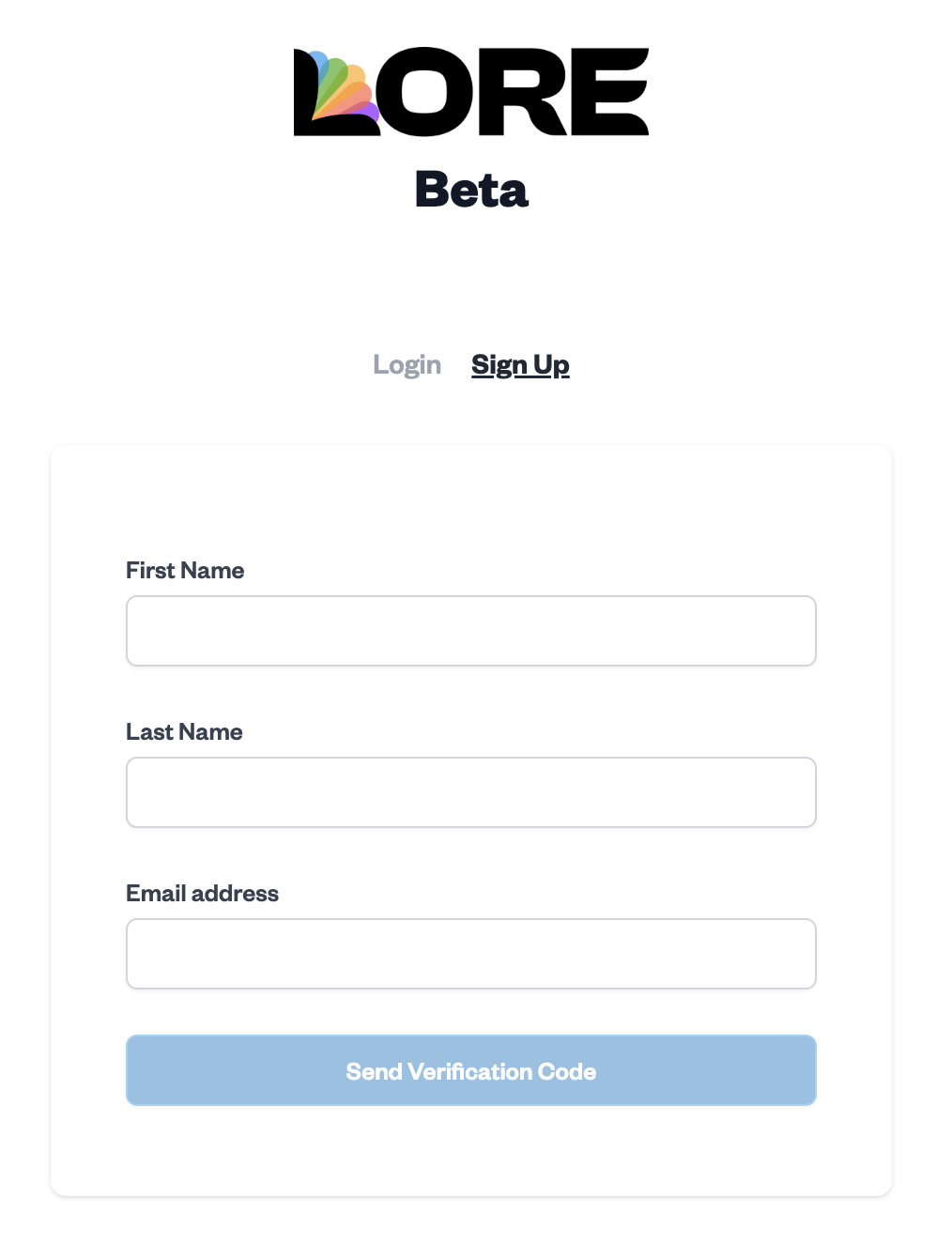The height and width of the screenshot is (1243, 952).
Task: Click the letter E in LORE logo
Action: point(611,92)
